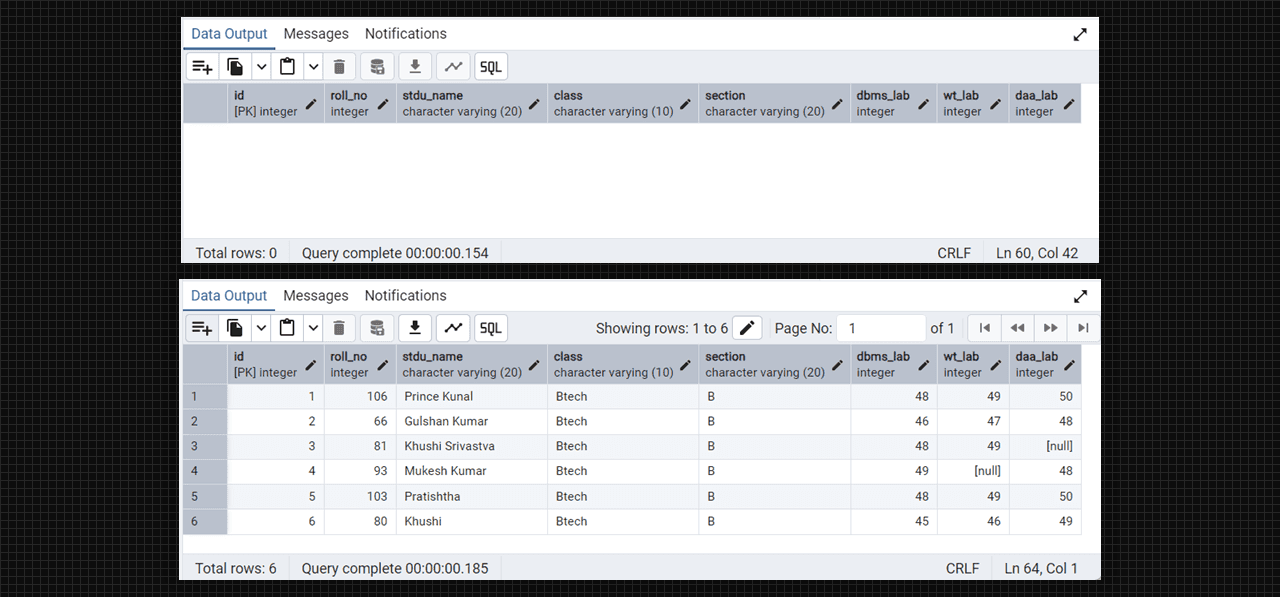This screenshot has width=1280, height=597.
Task: Click download CSV icon in six-row results panel
Action: pos(415,328)
